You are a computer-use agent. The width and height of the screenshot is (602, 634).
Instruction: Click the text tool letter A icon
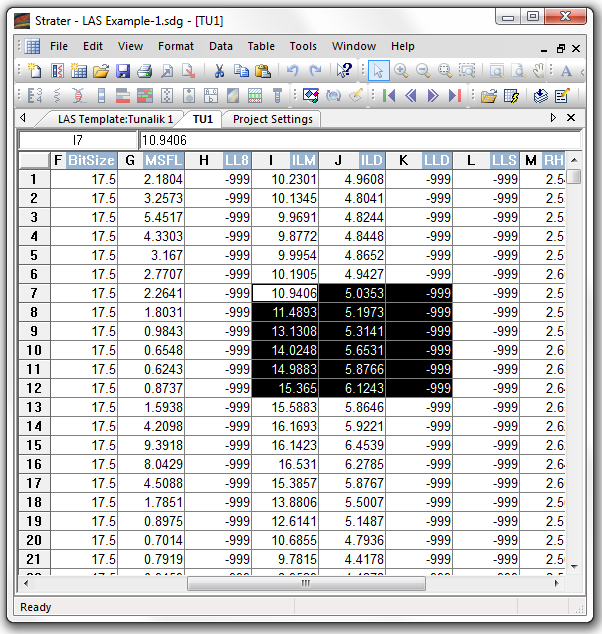click(x=566, y=71)
